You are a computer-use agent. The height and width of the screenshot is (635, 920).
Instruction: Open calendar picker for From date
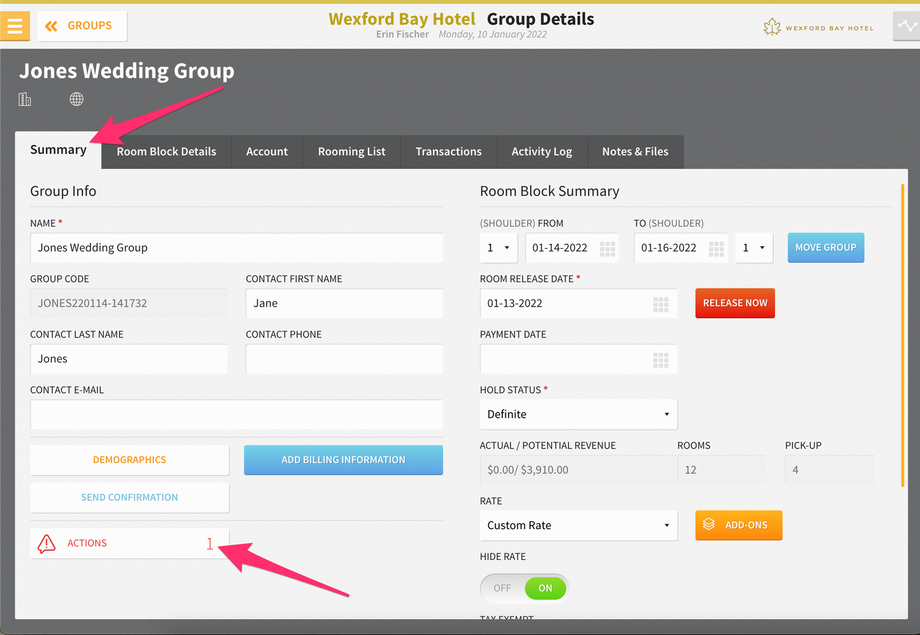[x=607, y=249]
